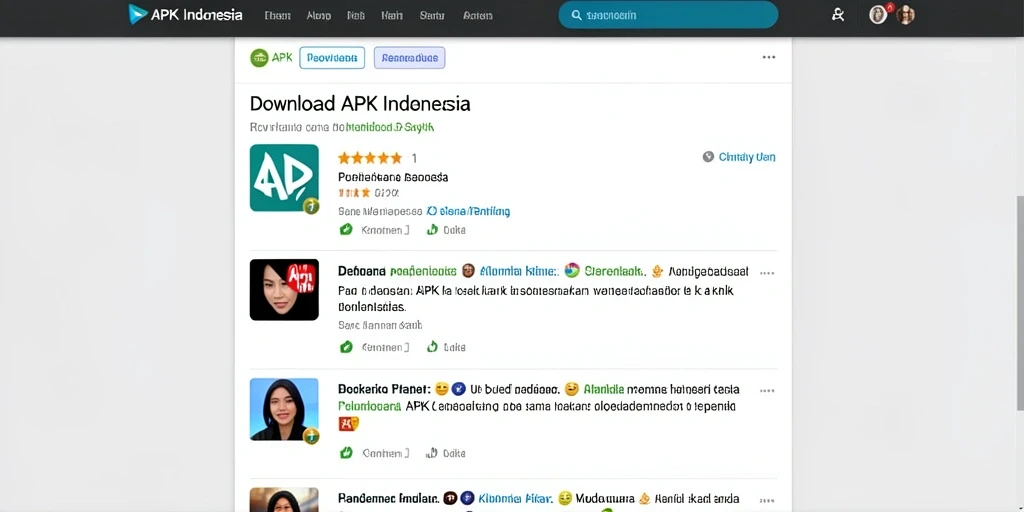Click the green comment icon in the first listing
1024x512 pixels.
click(346, 230)
